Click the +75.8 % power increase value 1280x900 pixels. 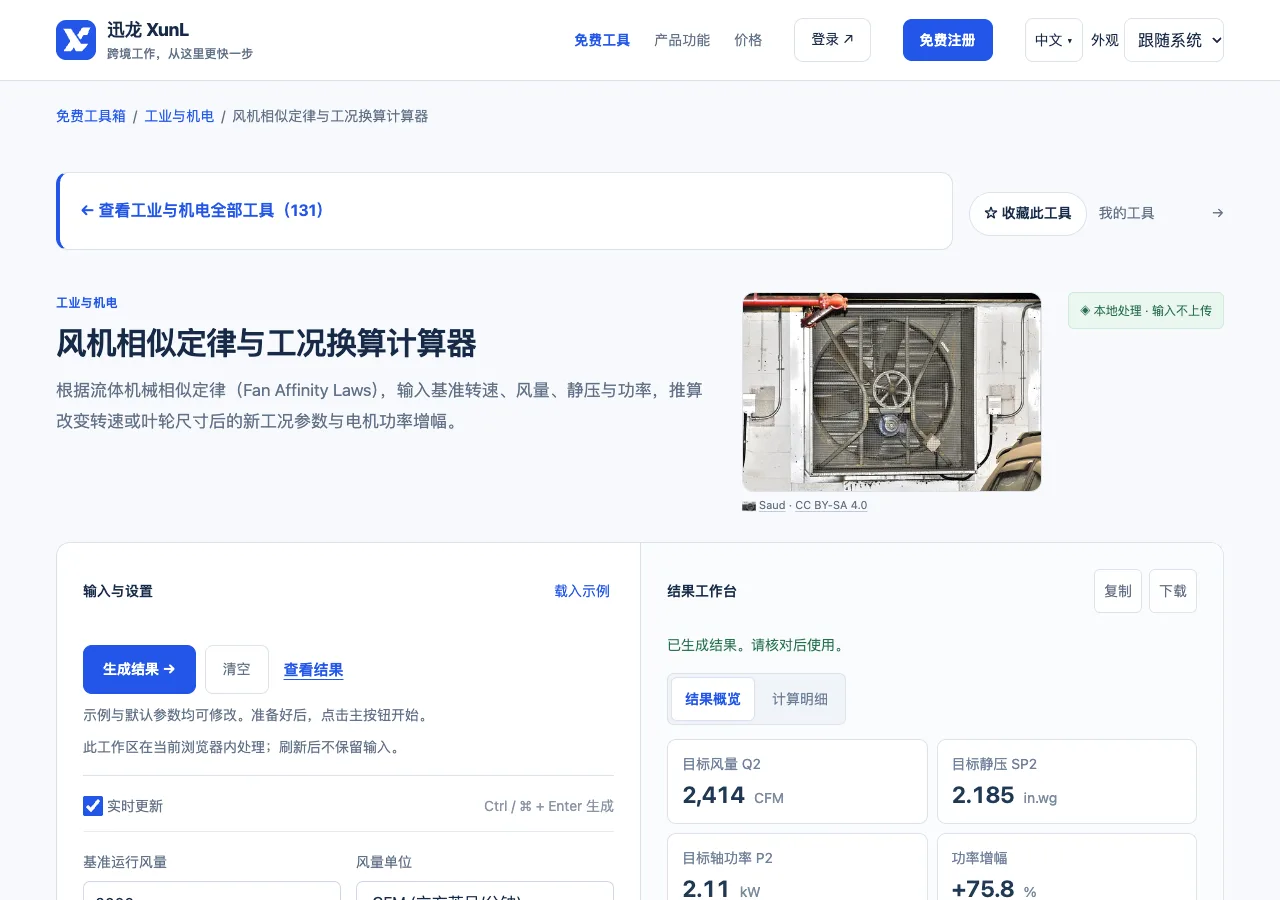[x=994, y=889]
